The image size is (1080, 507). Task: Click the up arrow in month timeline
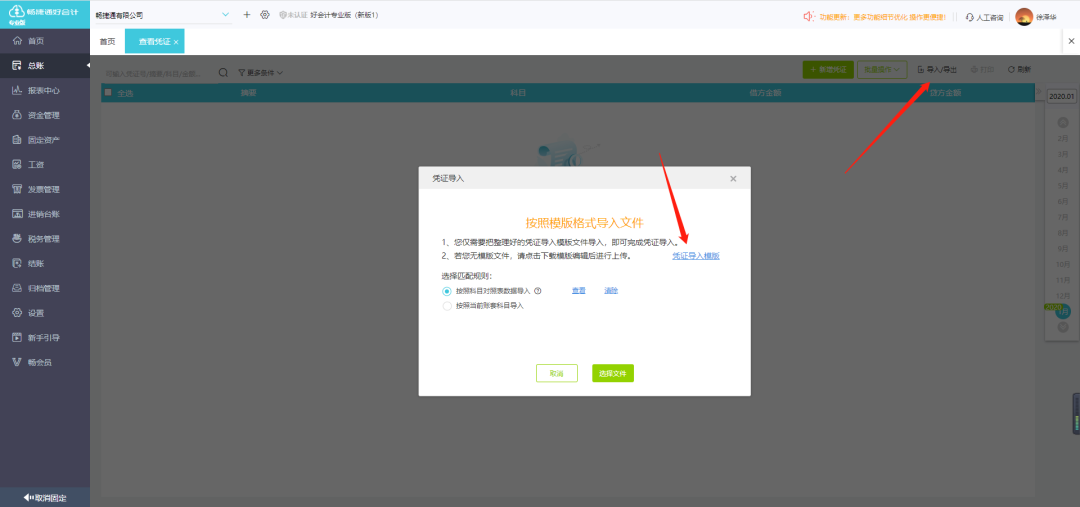coord(1062,122)
